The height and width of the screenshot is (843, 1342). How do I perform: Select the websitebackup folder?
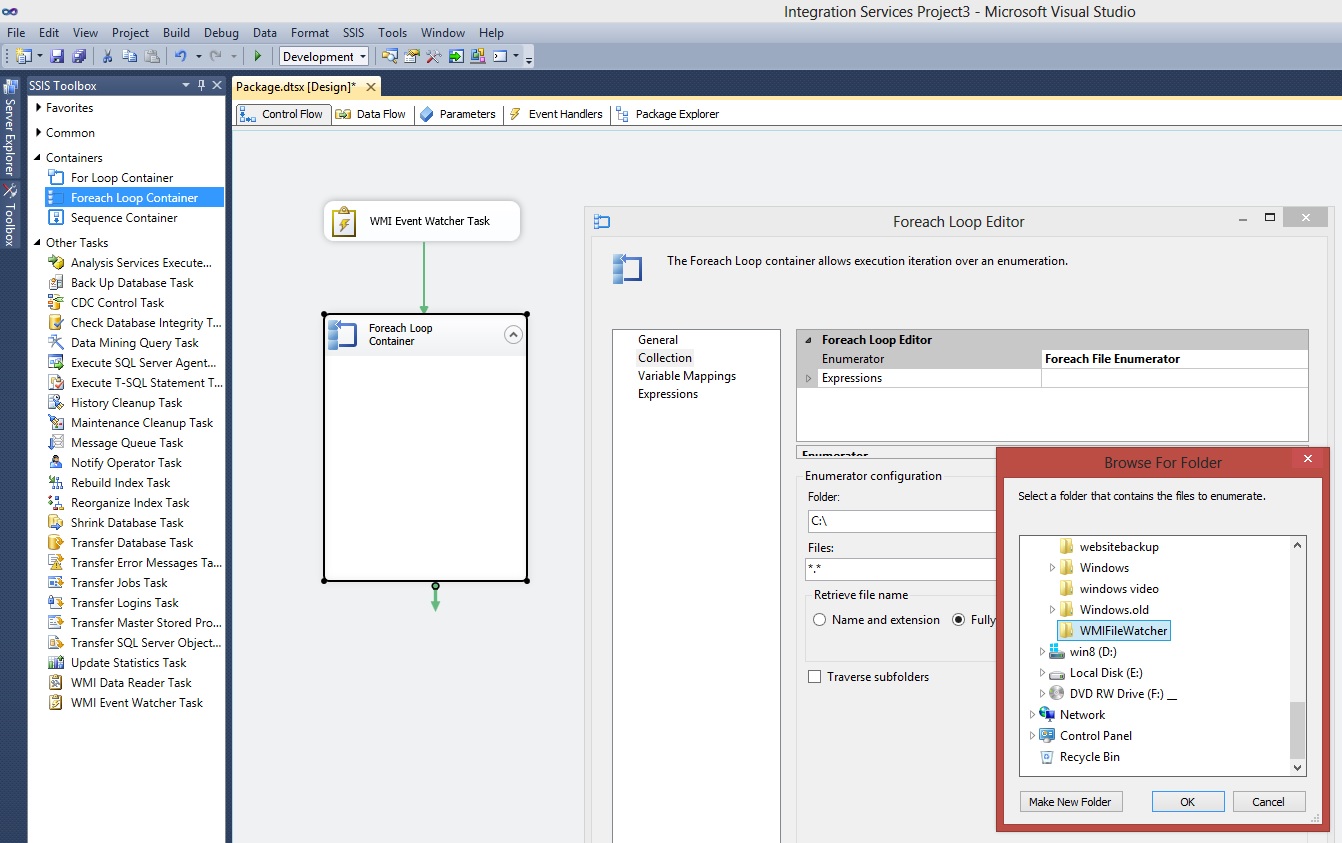[x=1109, y=547]
